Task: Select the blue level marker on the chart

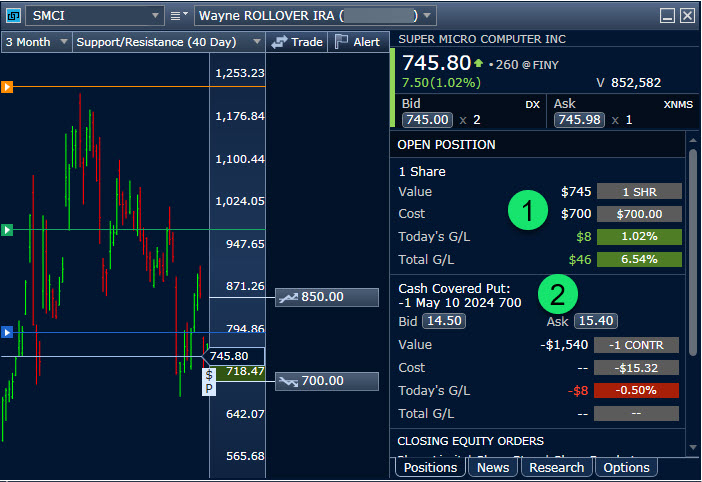Action: pos(7,332)
